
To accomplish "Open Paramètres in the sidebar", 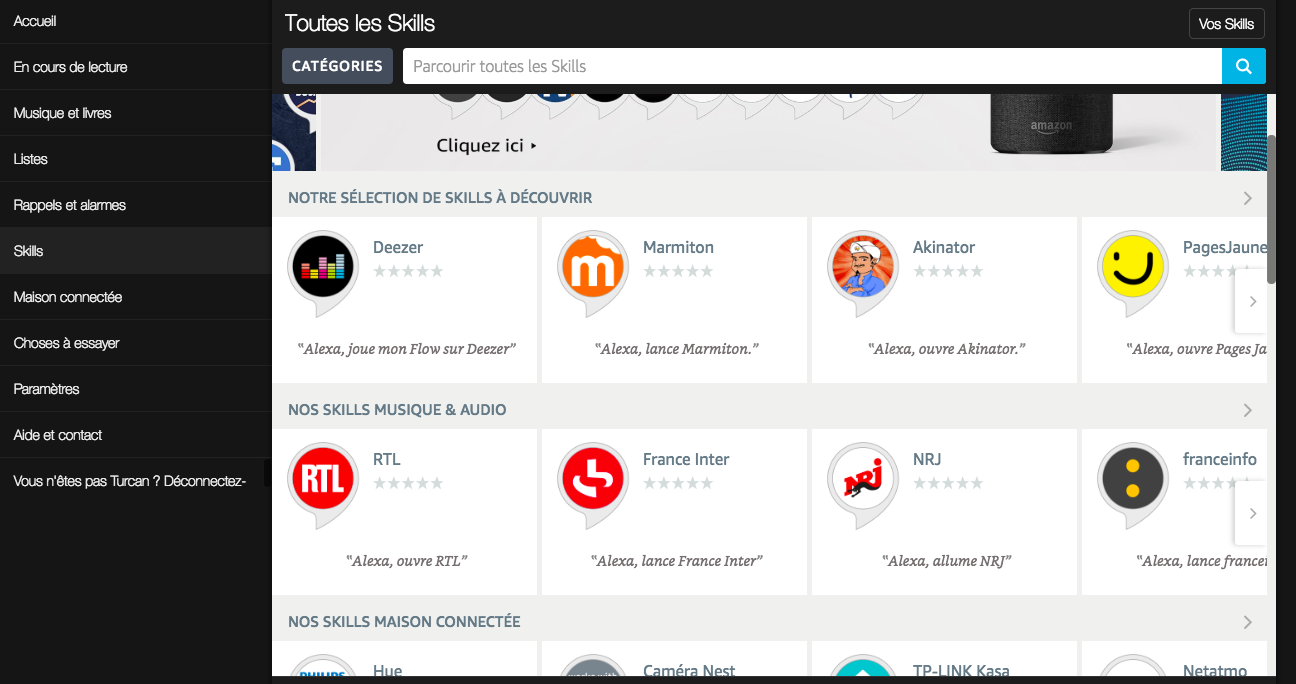I will (136, 389).
